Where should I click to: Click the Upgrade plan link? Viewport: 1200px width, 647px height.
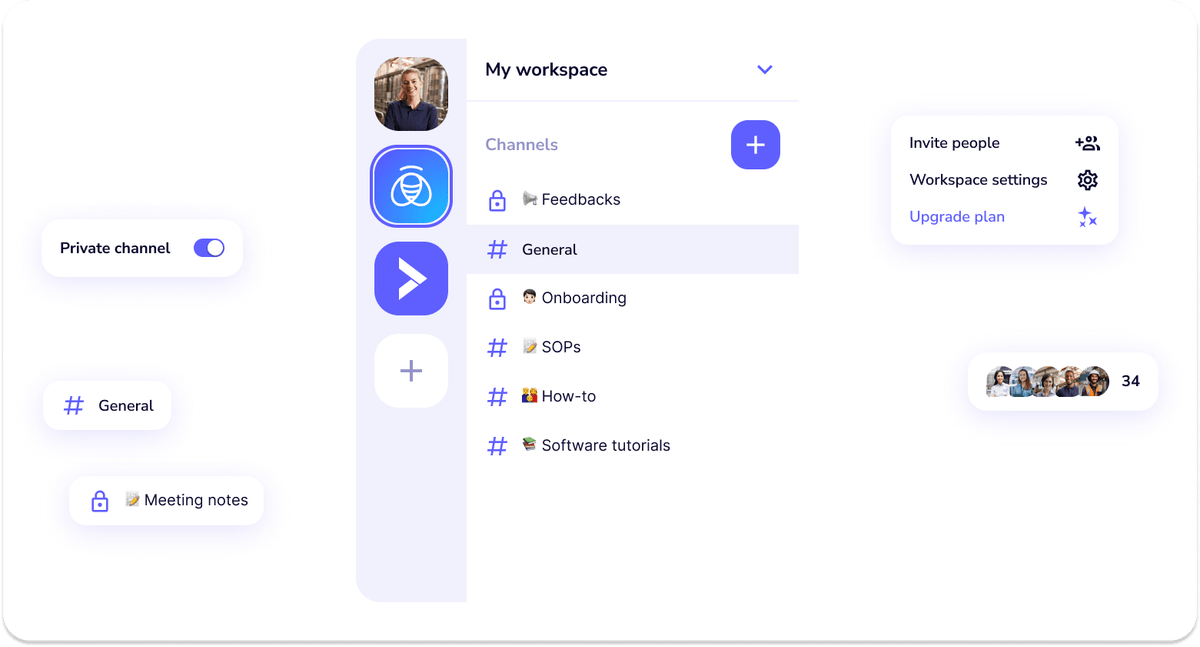(x=956, y=217)
